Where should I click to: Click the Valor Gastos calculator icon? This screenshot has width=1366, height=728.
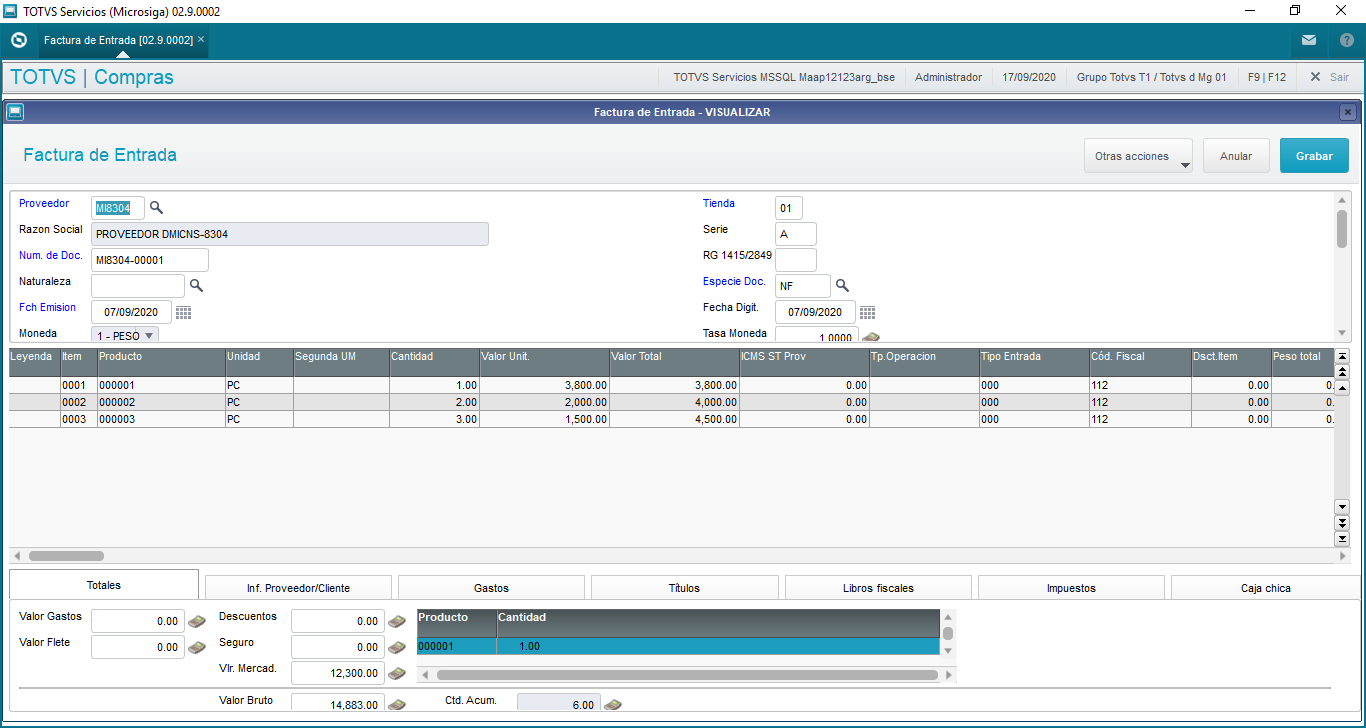(197, 621)
